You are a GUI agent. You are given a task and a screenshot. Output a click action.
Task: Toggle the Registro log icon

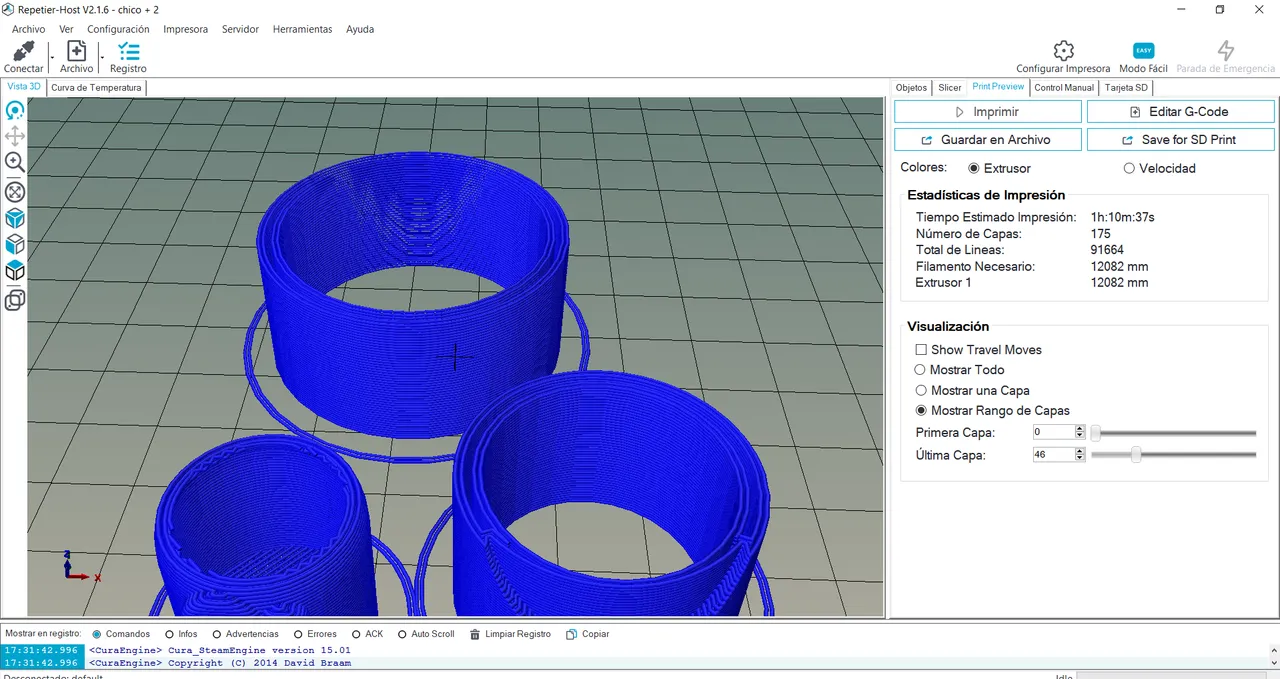coord(128,51)
